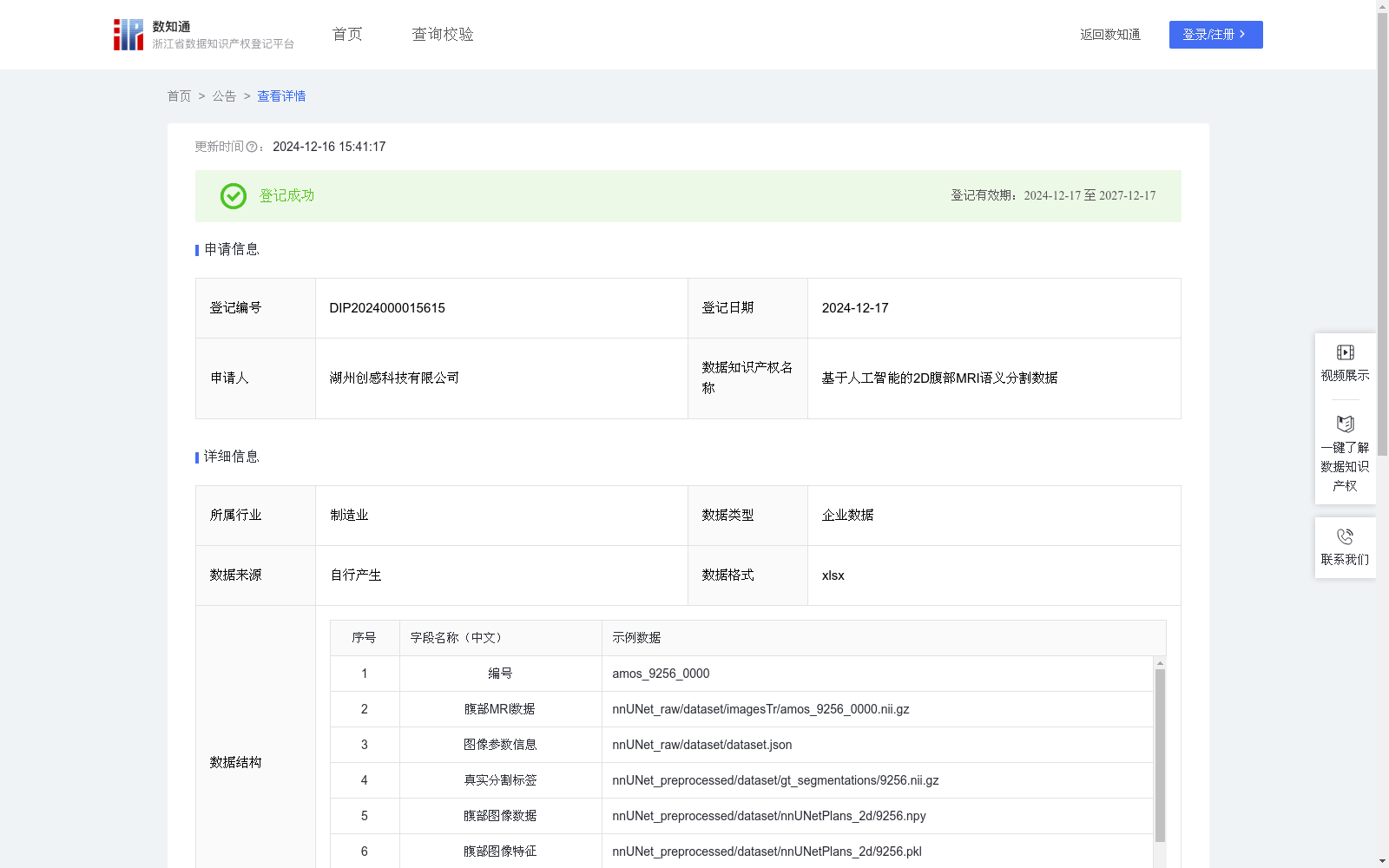The width and height of the screenshot is (1389, 868).
Task: Open 一键了解数据知识产权 guide icon
Action: point(1345,424)
